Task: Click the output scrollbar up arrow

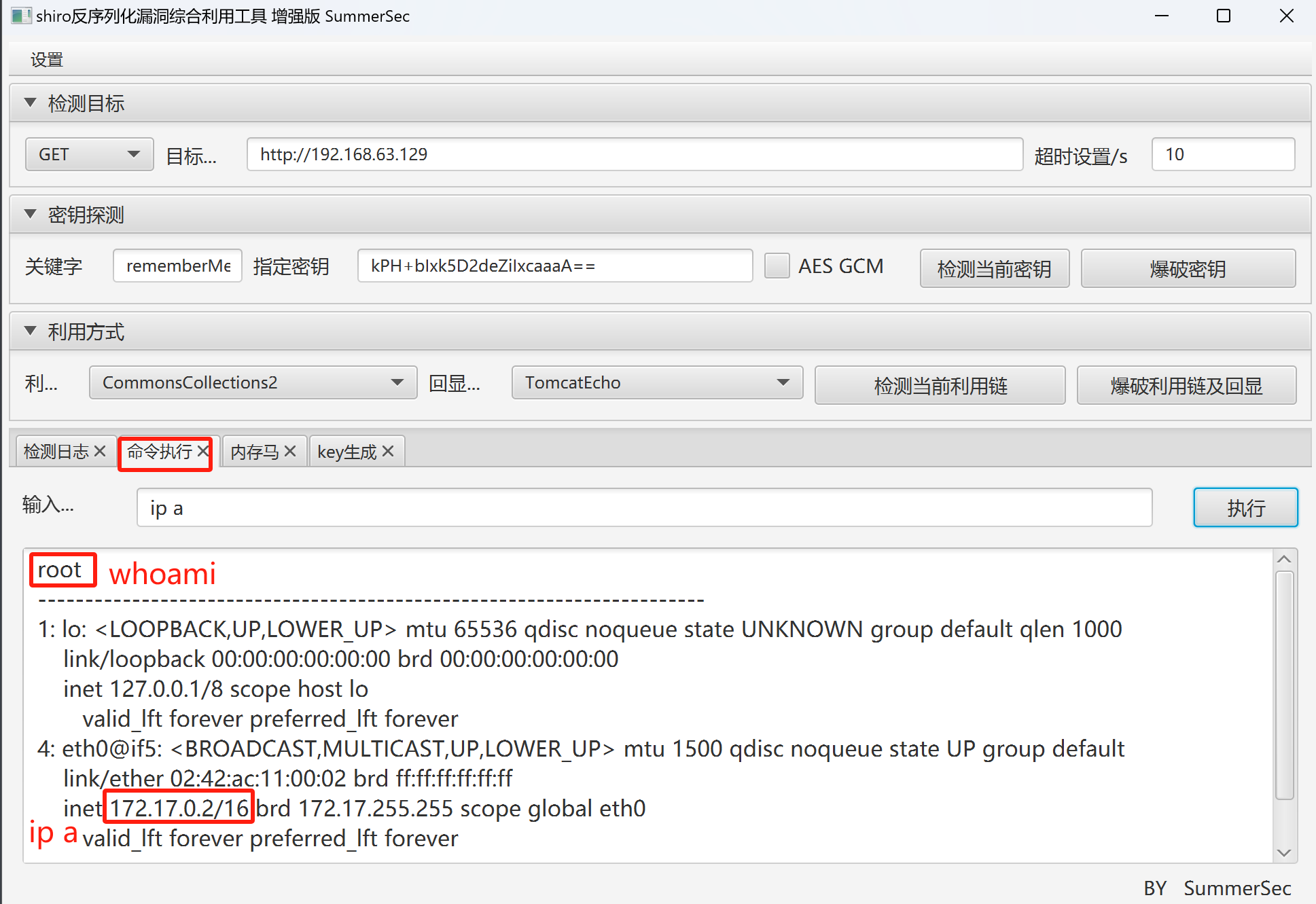Action: pyautogui.click(x=1284, y=559)
